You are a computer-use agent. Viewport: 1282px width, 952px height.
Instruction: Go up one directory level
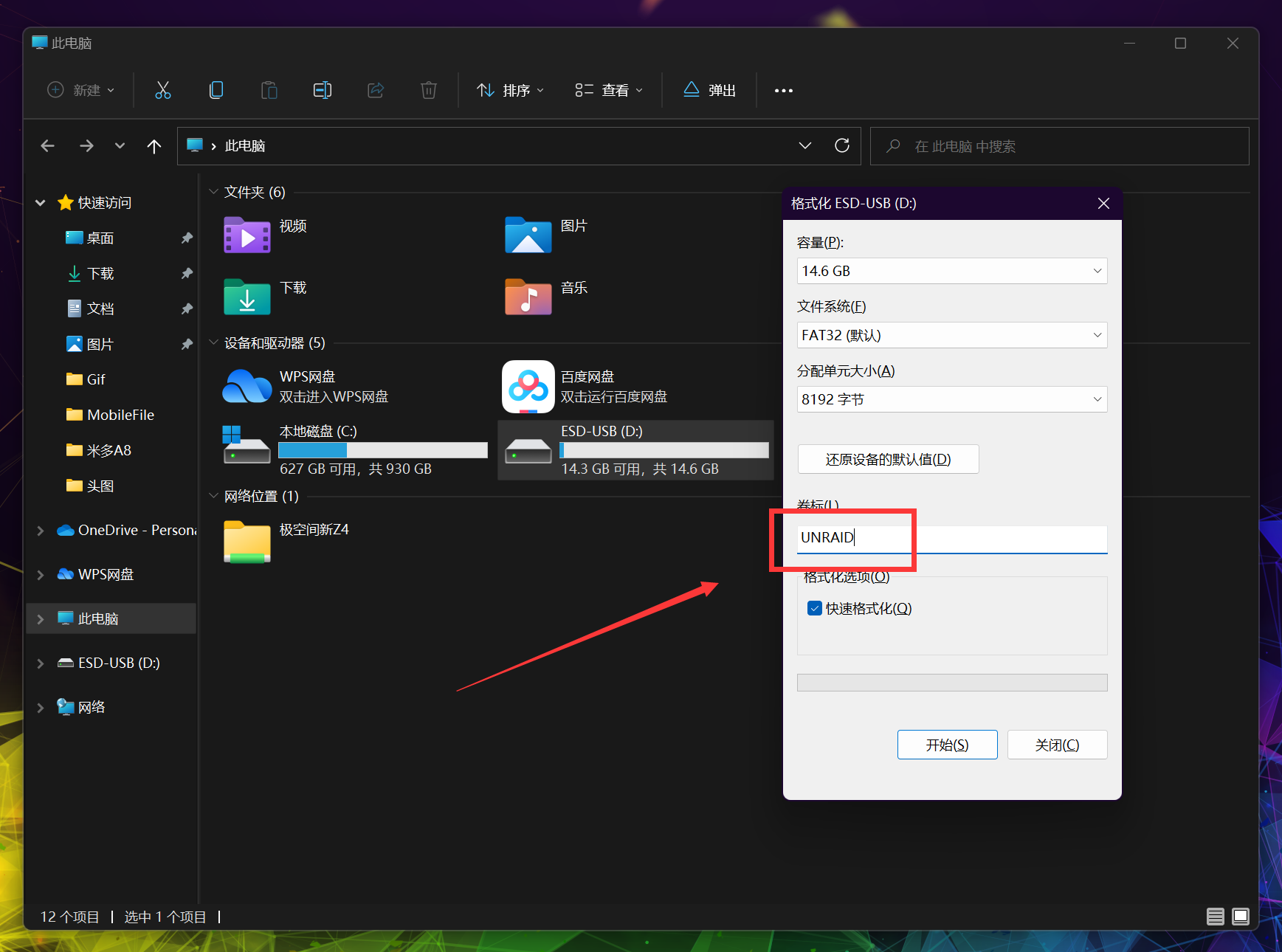coord(154,146)
